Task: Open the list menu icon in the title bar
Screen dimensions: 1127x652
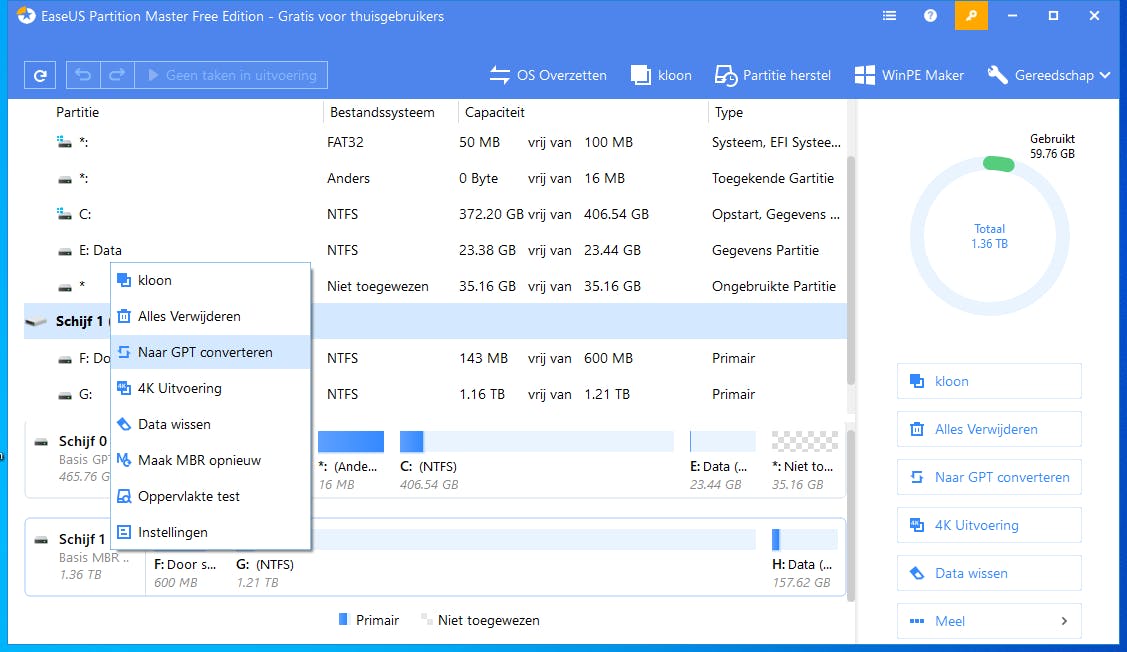Action: (x=889, y=16)
